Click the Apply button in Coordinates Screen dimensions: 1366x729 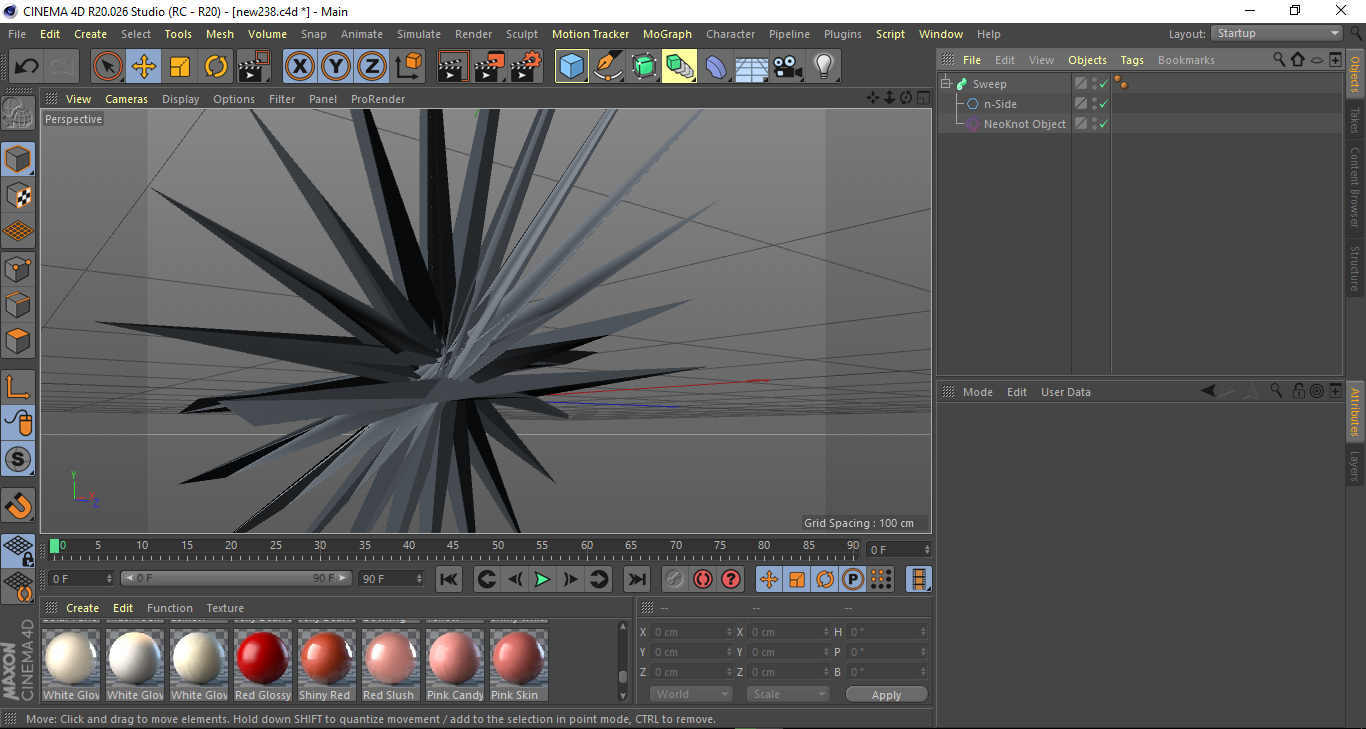(886, 694)
